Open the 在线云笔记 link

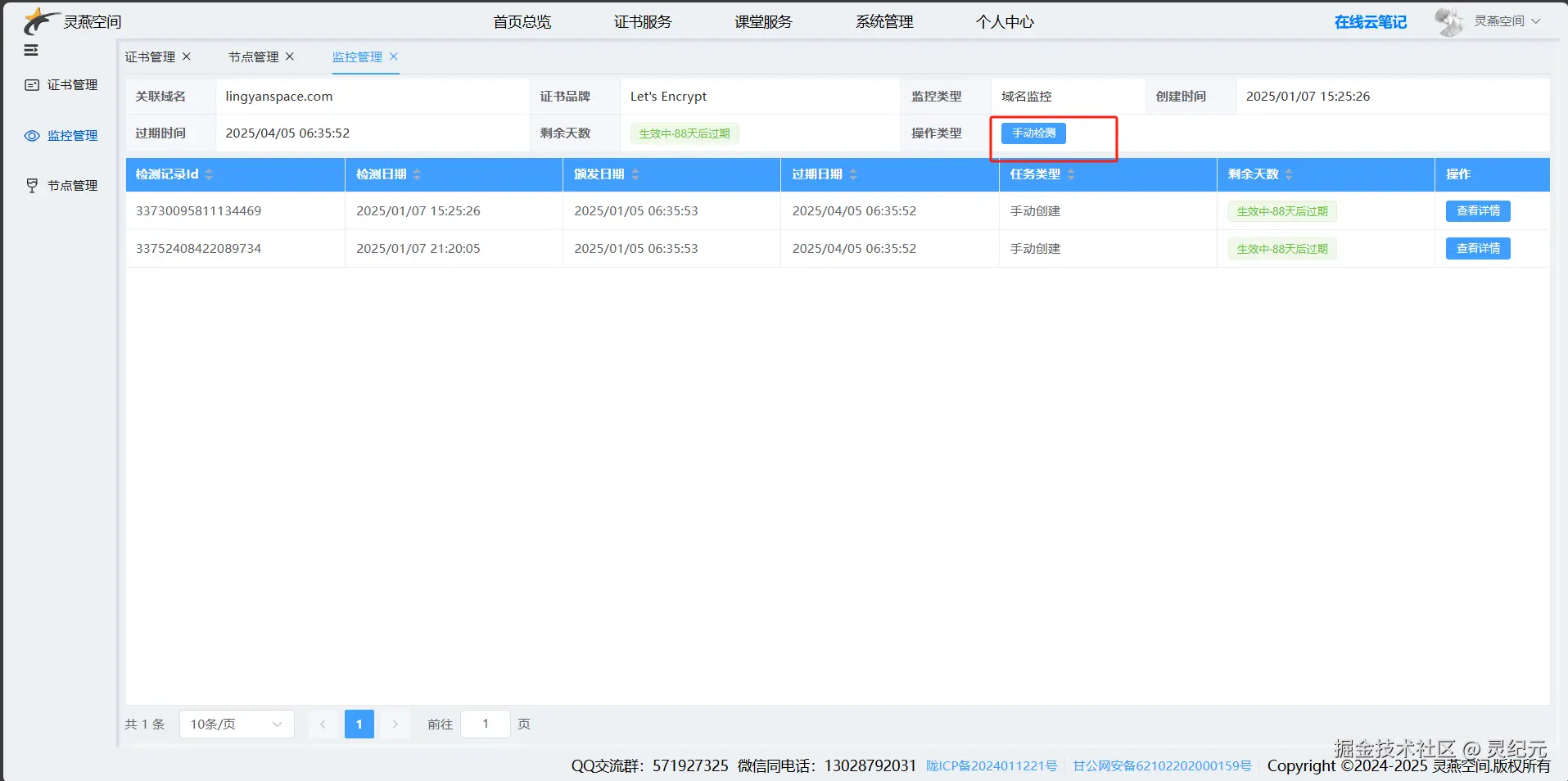pos(1371,22)
